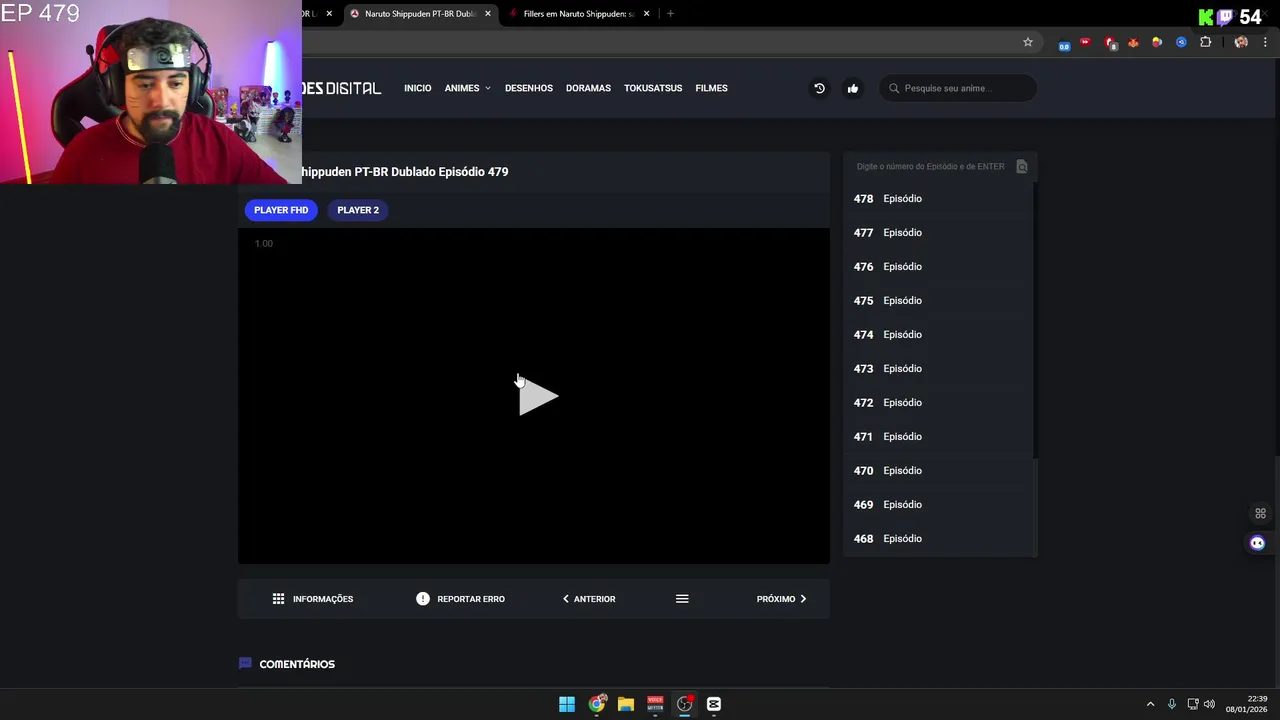Open the browser extensions puzzle icon
Screen dimensions: 1280x720
click(1205, 42)
